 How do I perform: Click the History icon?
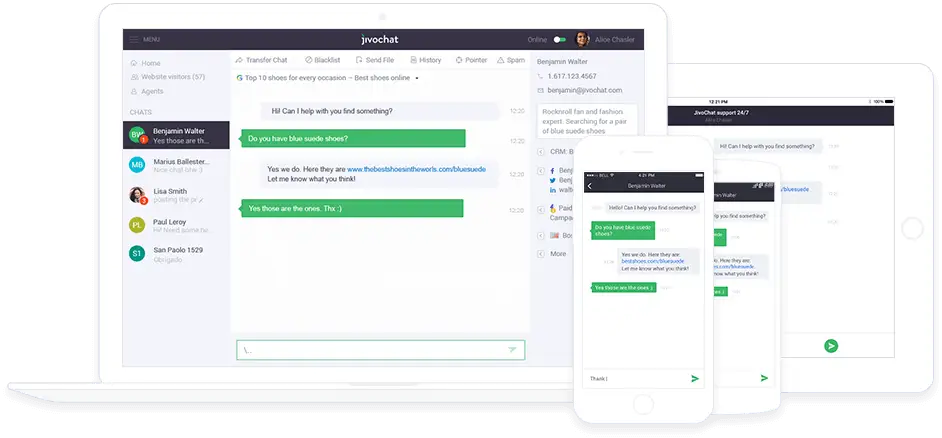pyautogui.click(x=414, y=60)
